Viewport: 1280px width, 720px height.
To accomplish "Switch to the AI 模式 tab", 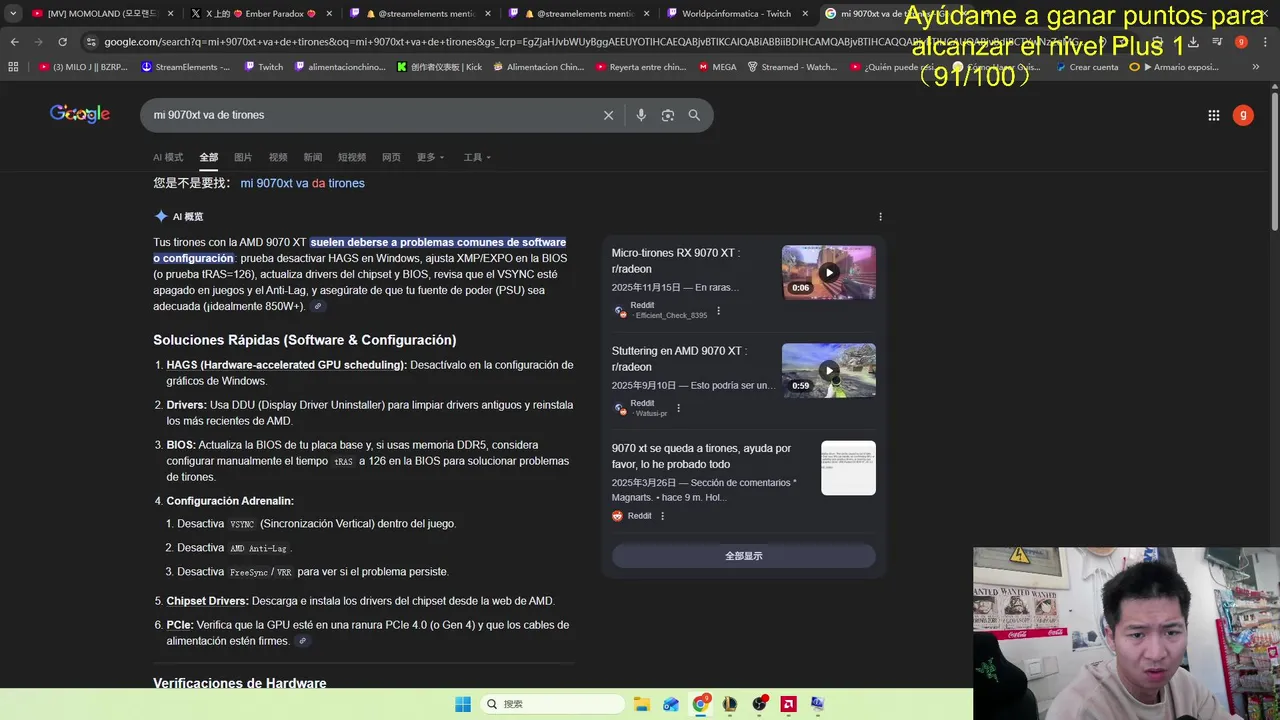I will tap(168, 157).
